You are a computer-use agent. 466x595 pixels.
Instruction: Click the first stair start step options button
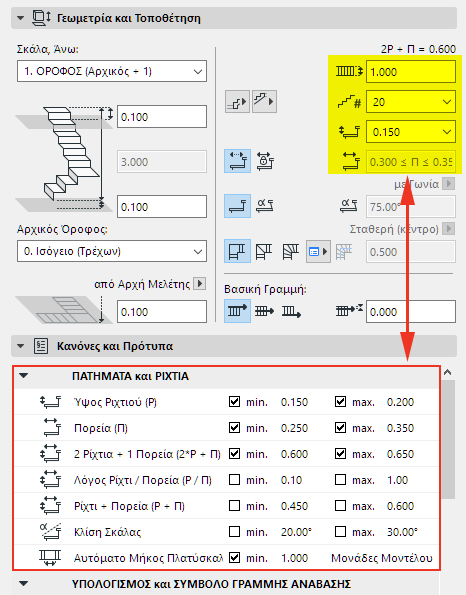click(237, 101)
